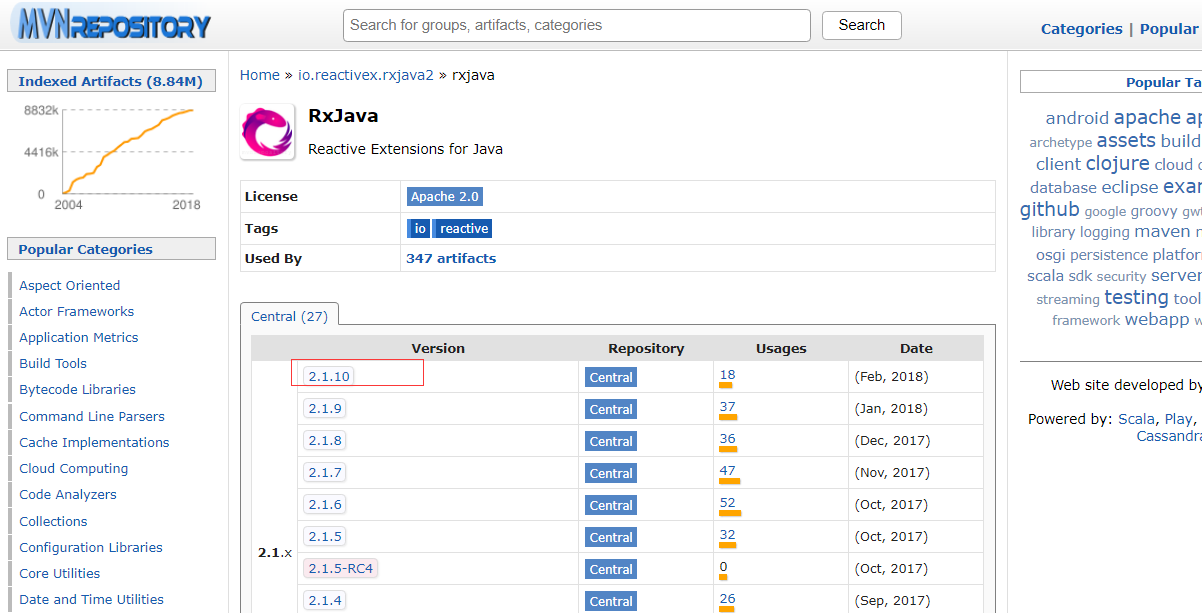Select the 'testing' popular tag
This screenshot has height=613, width=1202.
(1136, 297)
